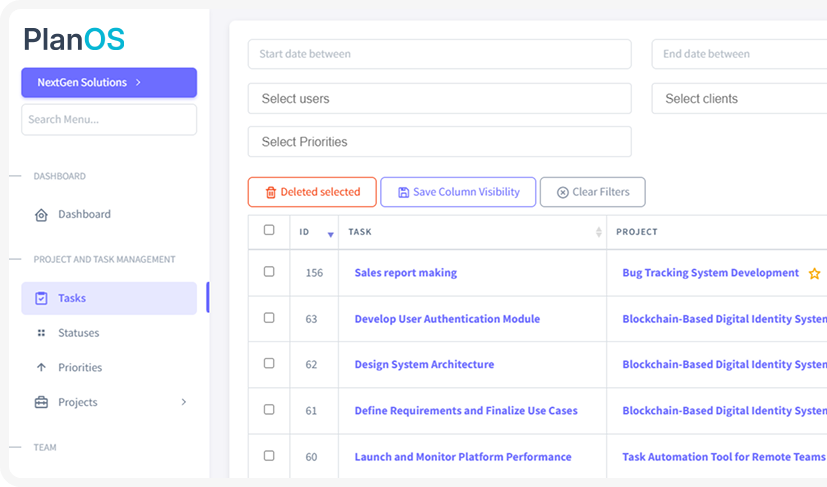
Task: Select the checkbox for task 62
Action: 269,364
